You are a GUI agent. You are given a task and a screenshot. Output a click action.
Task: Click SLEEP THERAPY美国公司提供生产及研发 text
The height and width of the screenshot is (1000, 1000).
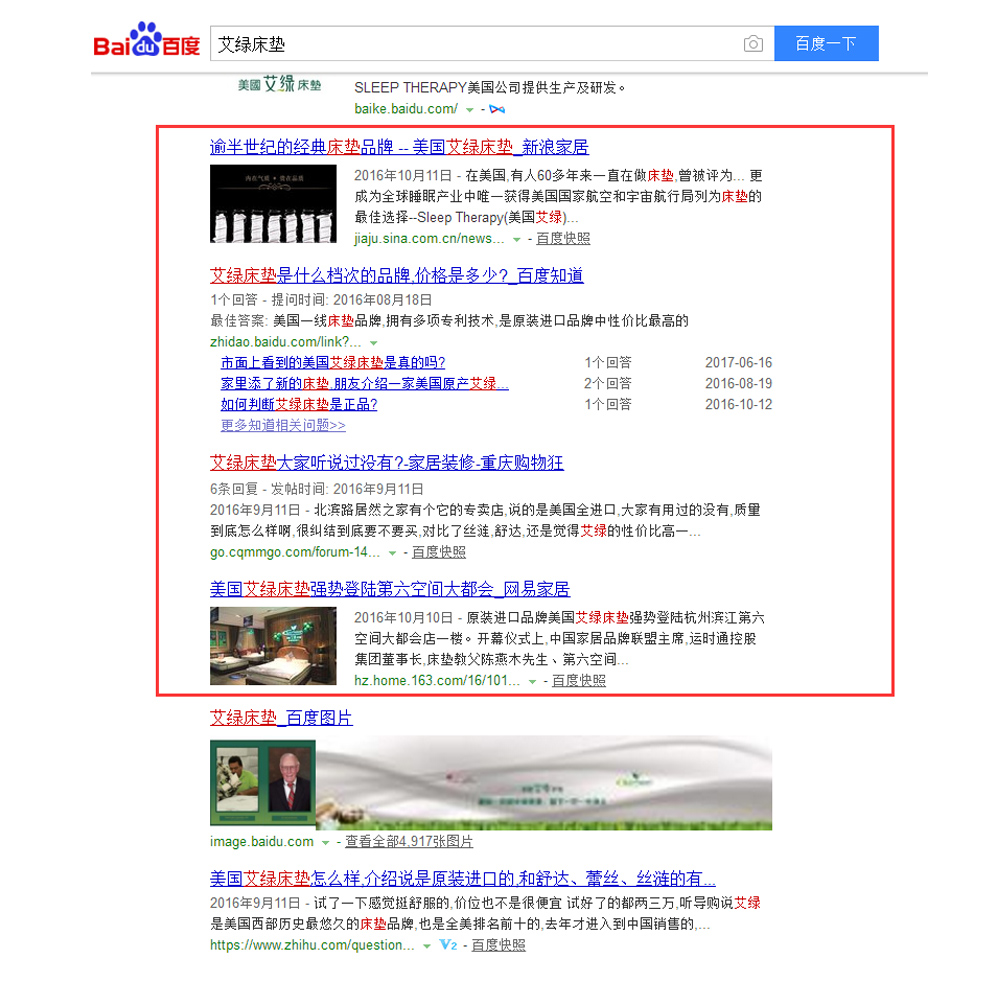click(490, 88)
